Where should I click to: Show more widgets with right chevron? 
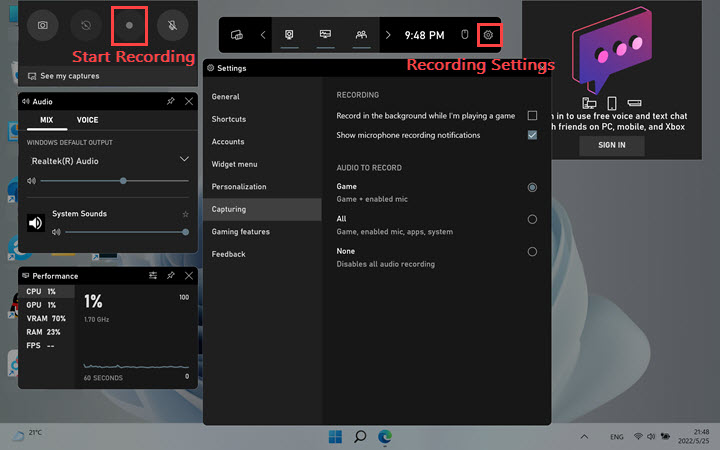tap(388, 34)
